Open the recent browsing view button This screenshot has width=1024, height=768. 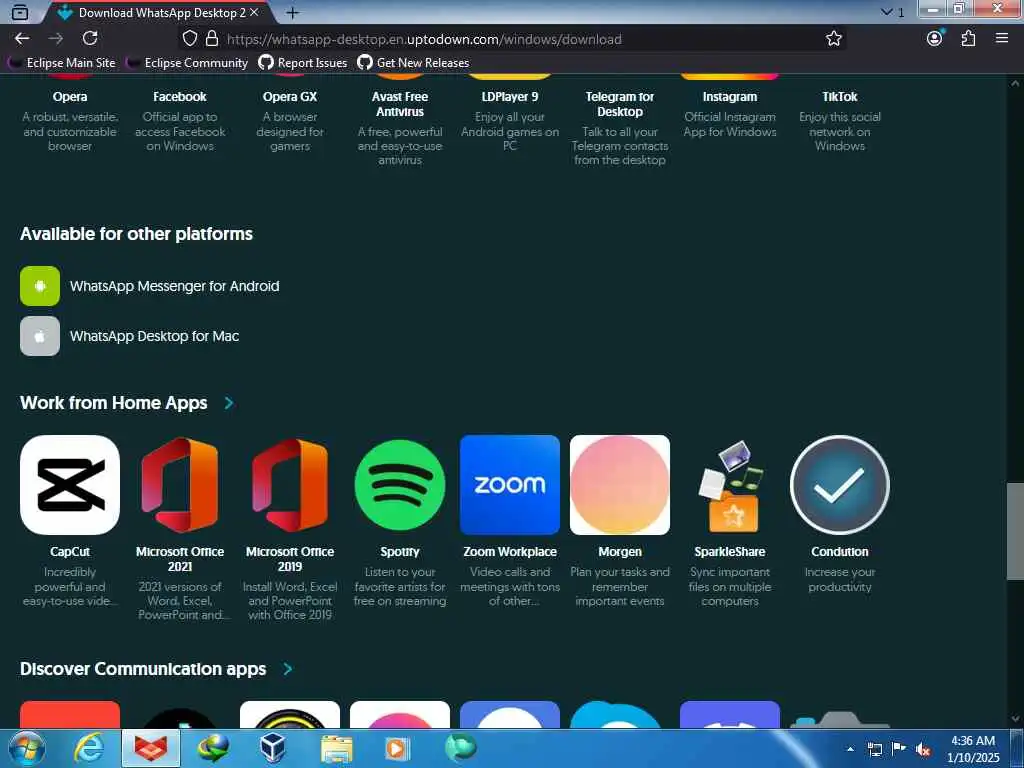(20, 12)
